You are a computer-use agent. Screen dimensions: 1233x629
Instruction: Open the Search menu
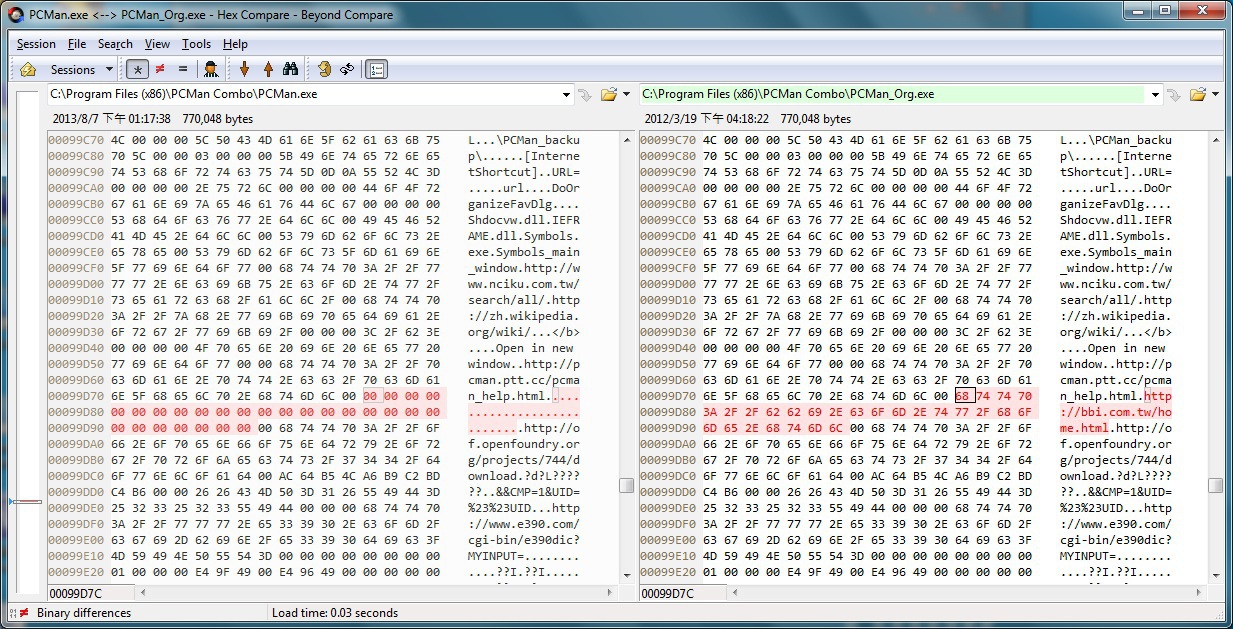115,44
